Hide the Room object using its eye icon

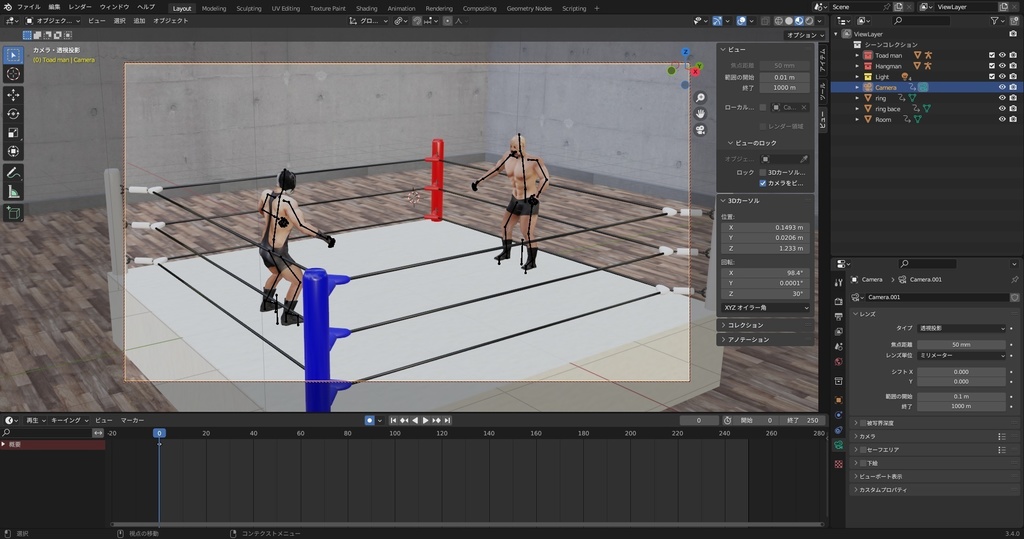pyautogui.click(x=1002, y=120)
